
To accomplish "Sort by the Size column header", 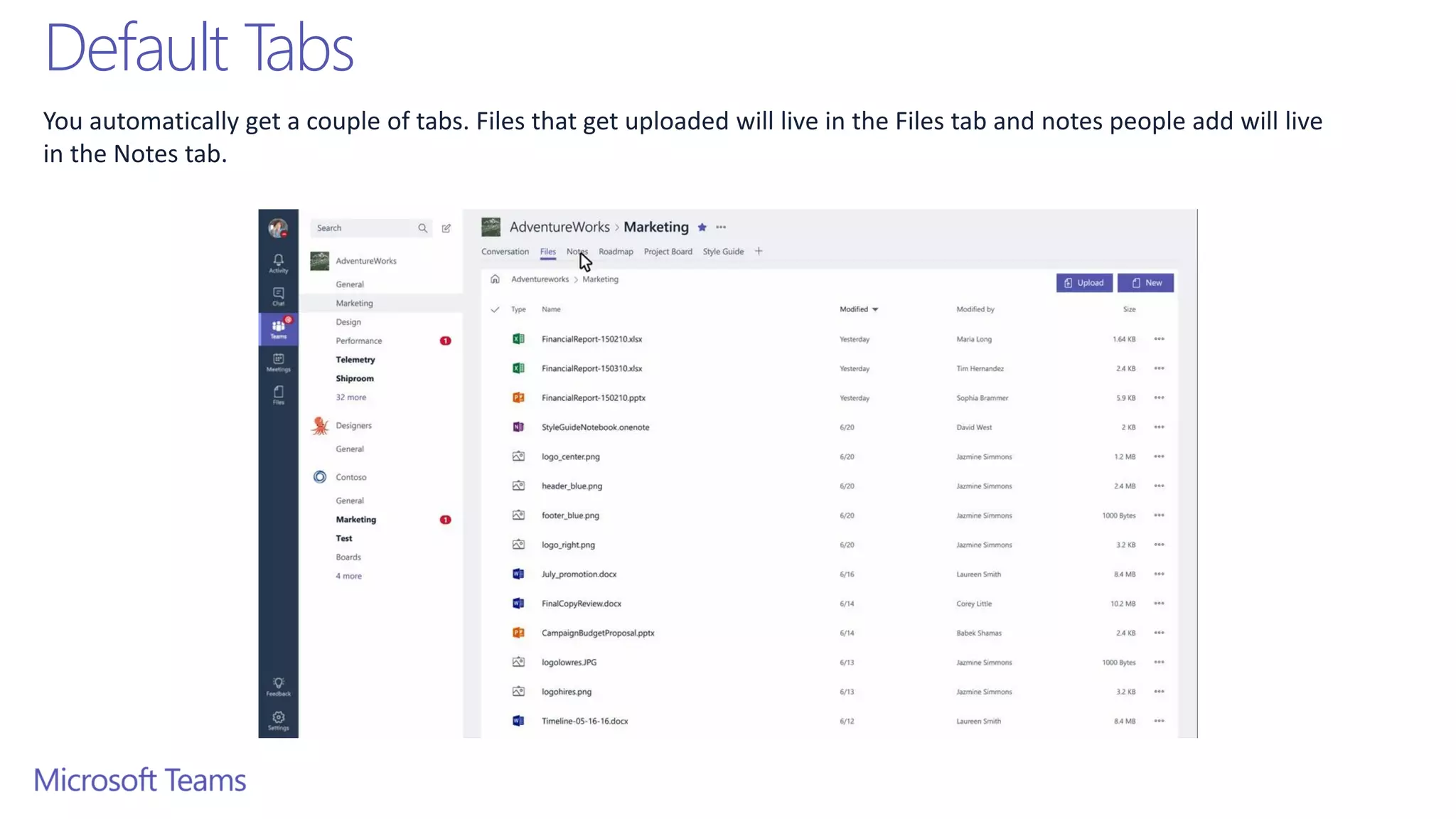I will [x=1129, y=309].
